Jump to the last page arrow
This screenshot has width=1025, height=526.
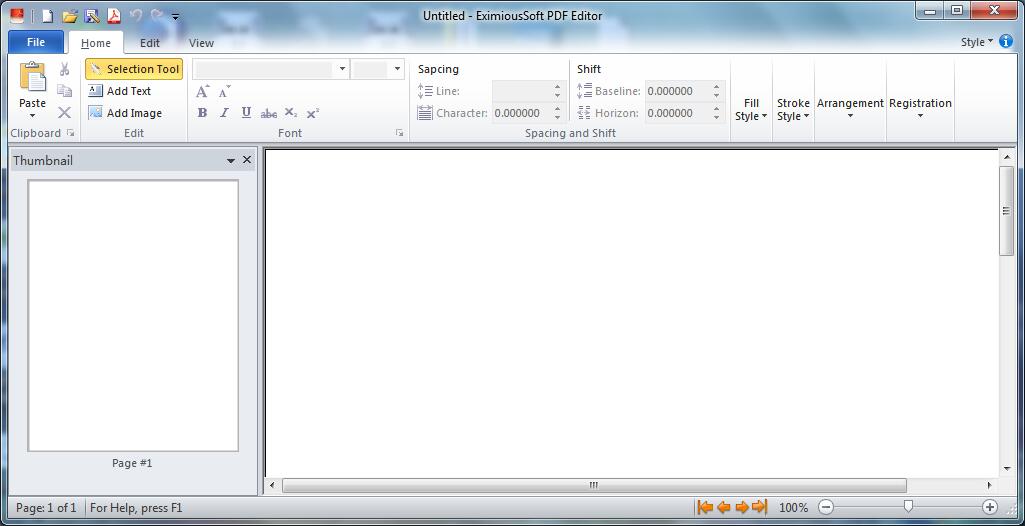(x=759, y=508)
